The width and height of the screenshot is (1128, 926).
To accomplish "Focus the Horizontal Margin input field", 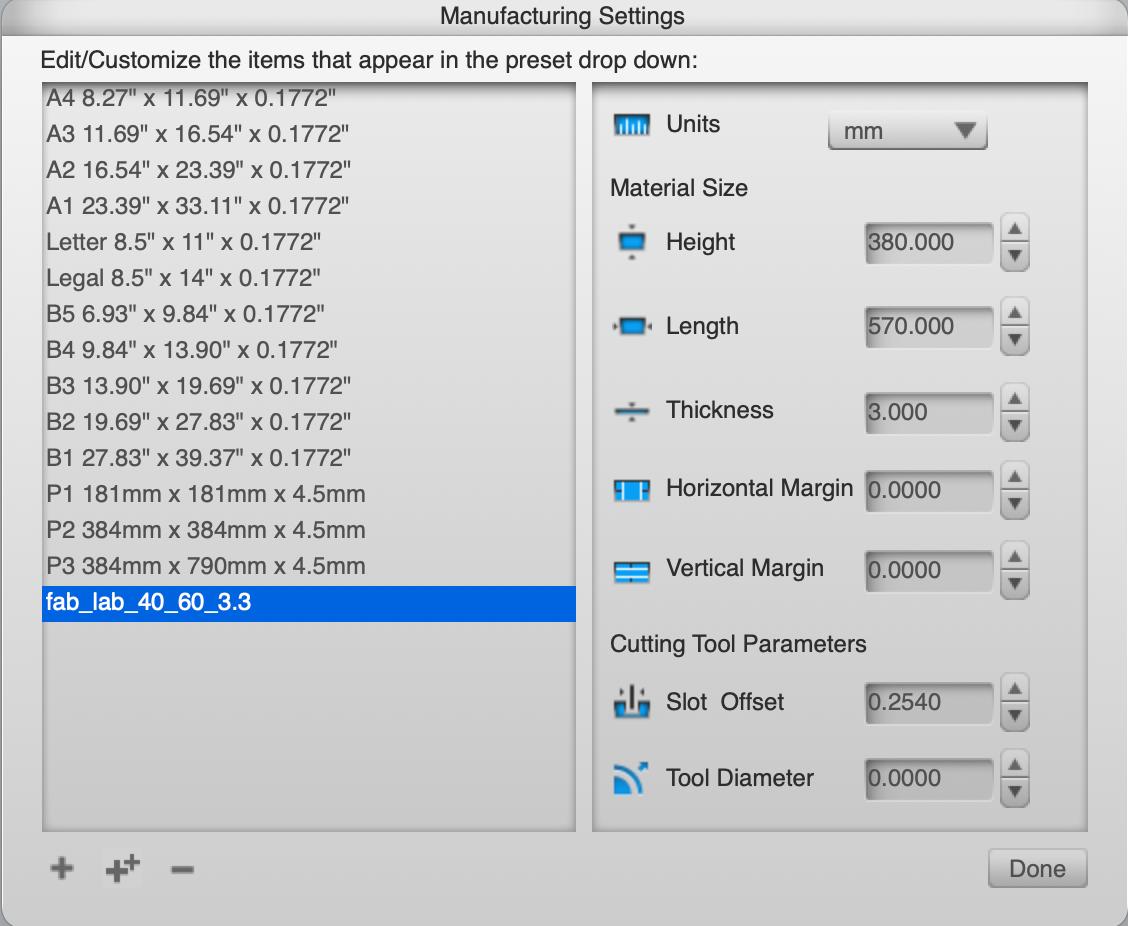I will tap(929, 490).
